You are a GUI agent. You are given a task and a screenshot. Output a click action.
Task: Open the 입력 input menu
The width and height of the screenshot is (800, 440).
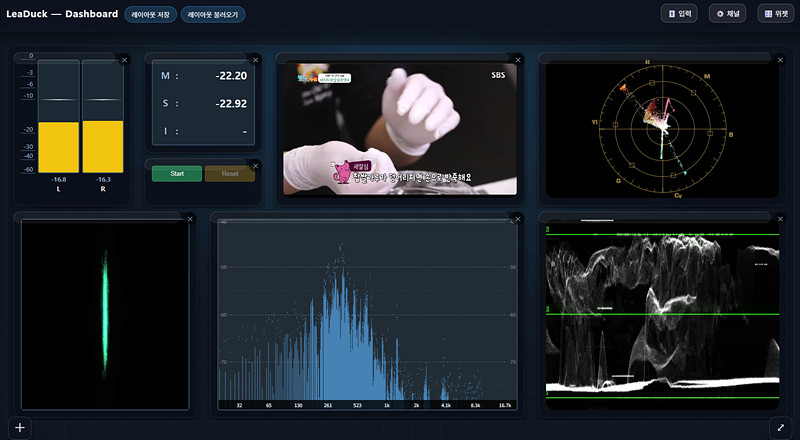[680, 14]
